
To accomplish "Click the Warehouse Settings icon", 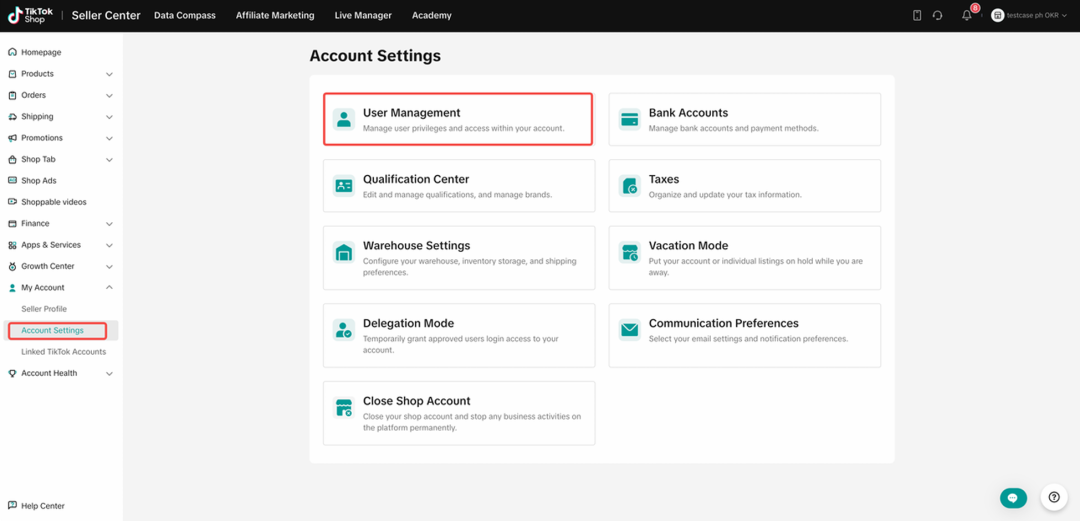I will pos(344,252).
